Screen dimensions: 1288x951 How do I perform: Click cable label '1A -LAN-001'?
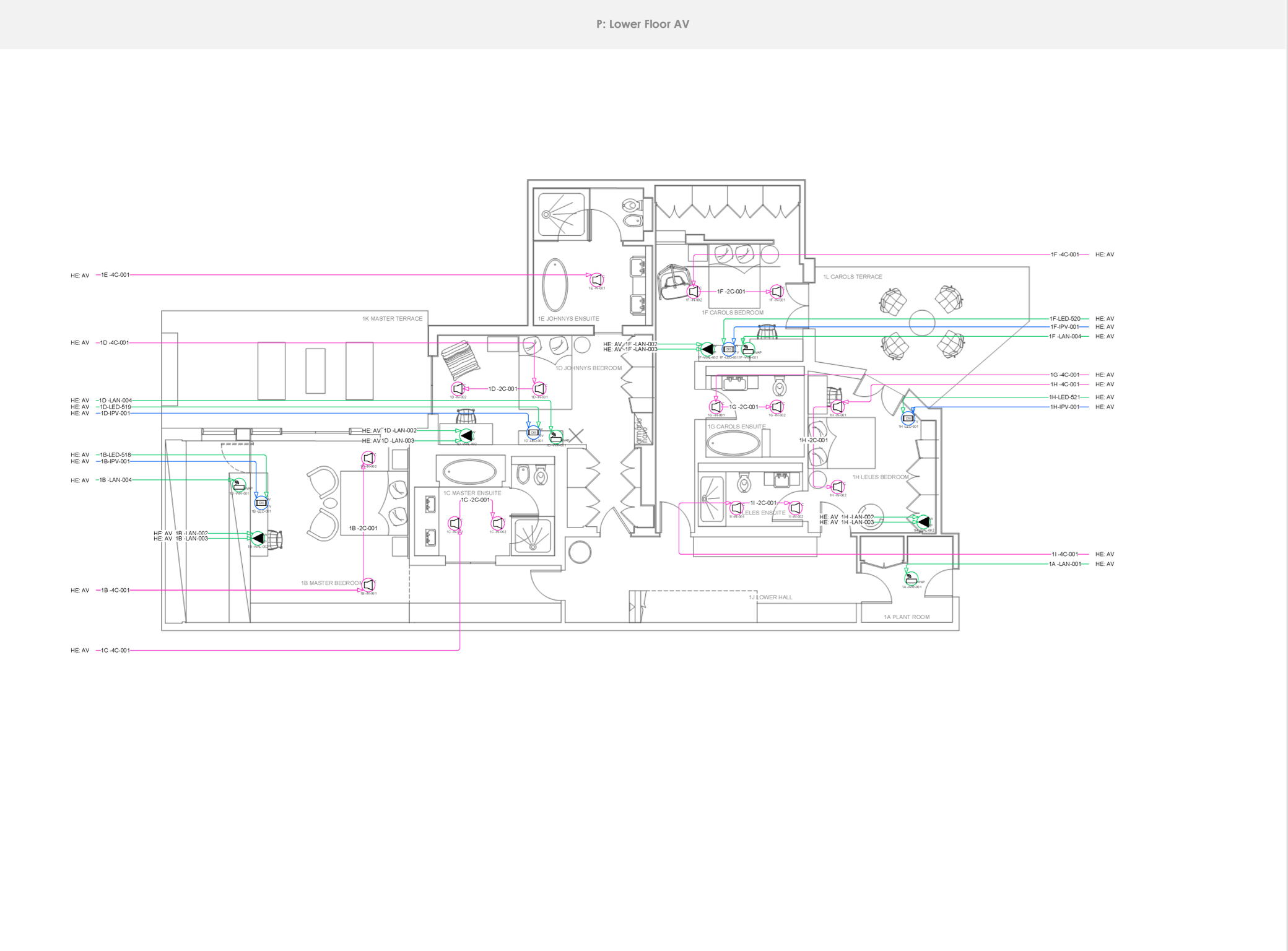click(1065, 564)
